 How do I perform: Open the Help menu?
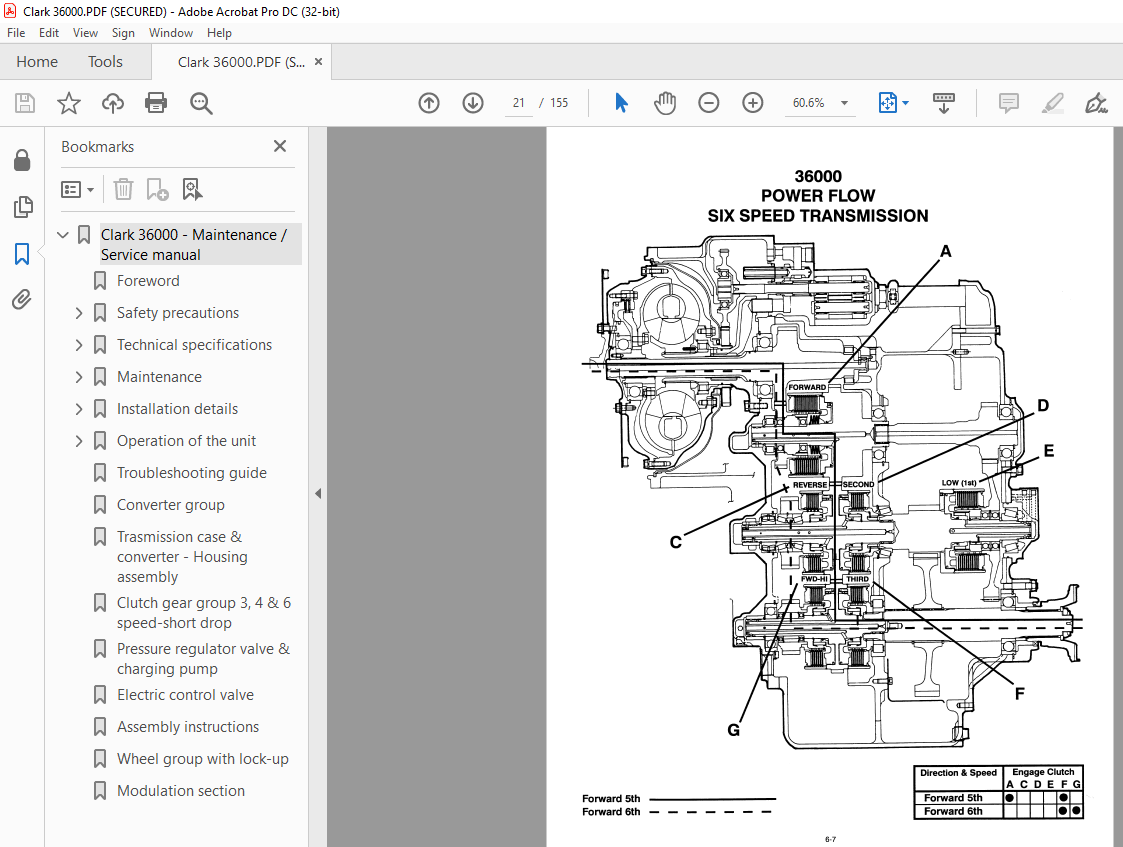(219, 33)
